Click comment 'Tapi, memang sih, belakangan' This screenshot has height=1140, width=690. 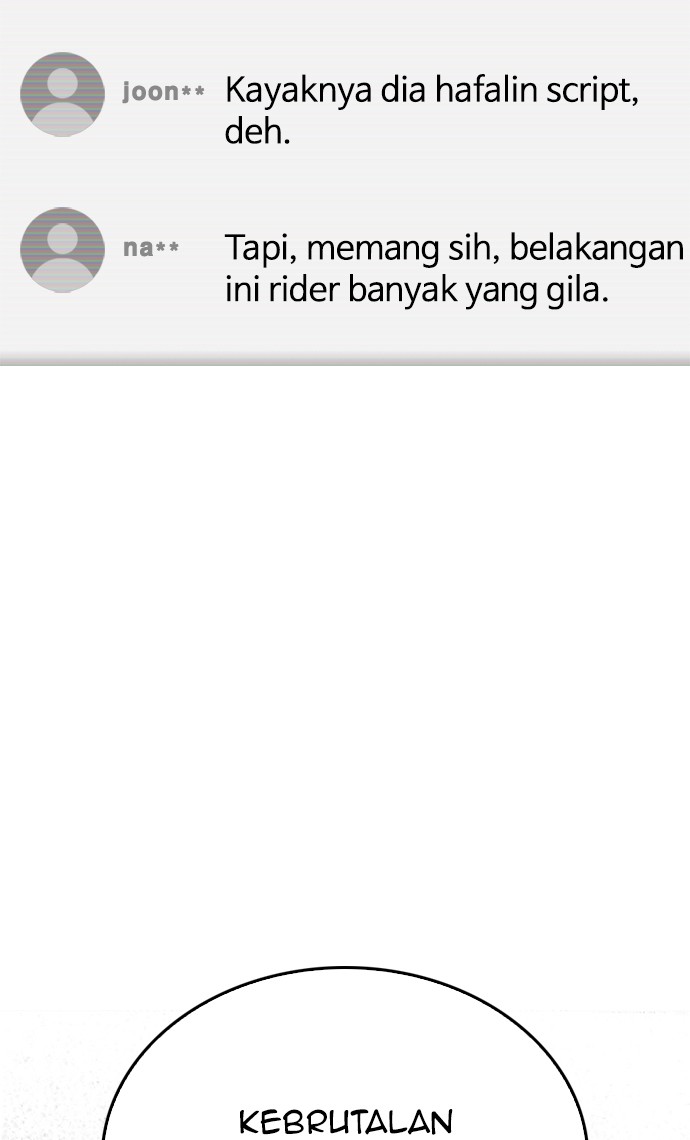click(454, 268)
